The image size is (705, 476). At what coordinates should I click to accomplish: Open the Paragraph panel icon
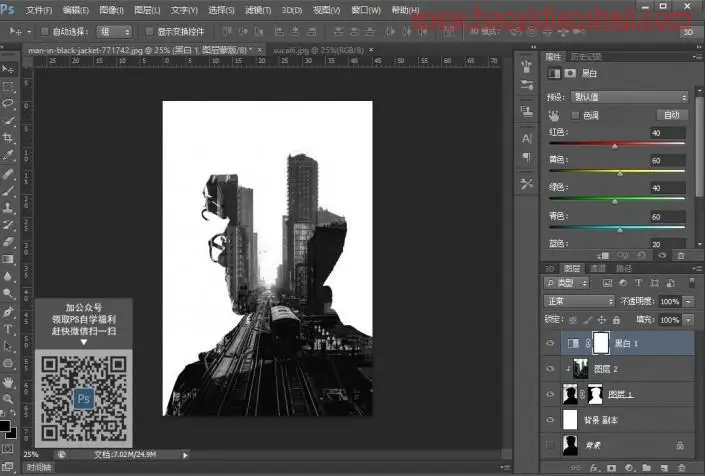pos(527,157)
